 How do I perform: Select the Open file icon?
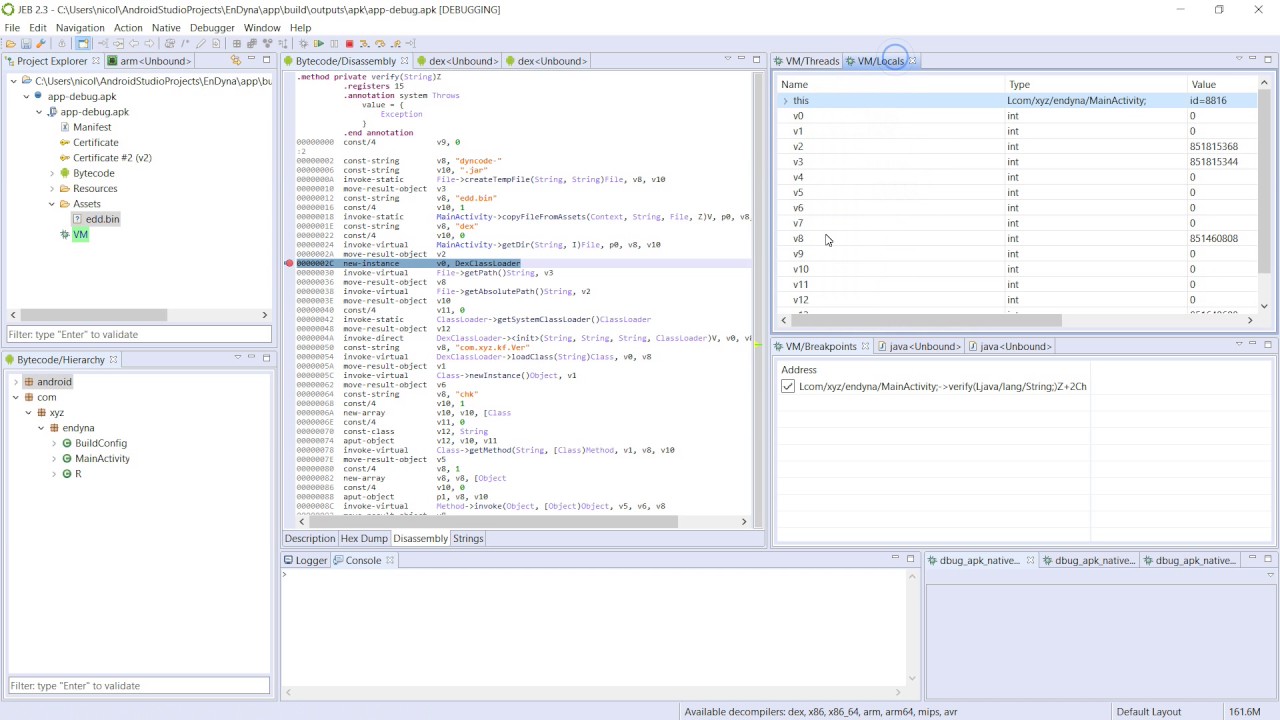point(9,44)
